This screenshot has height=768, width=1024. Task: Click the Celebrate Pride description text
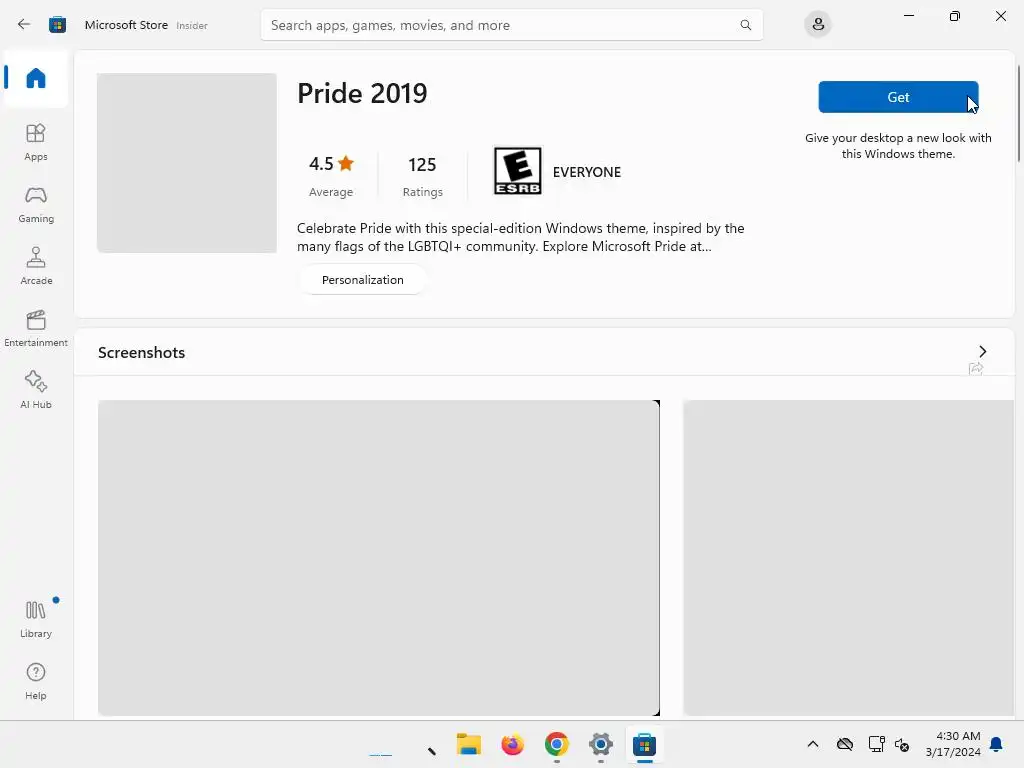pyautogui.click(x=520, y=237)
